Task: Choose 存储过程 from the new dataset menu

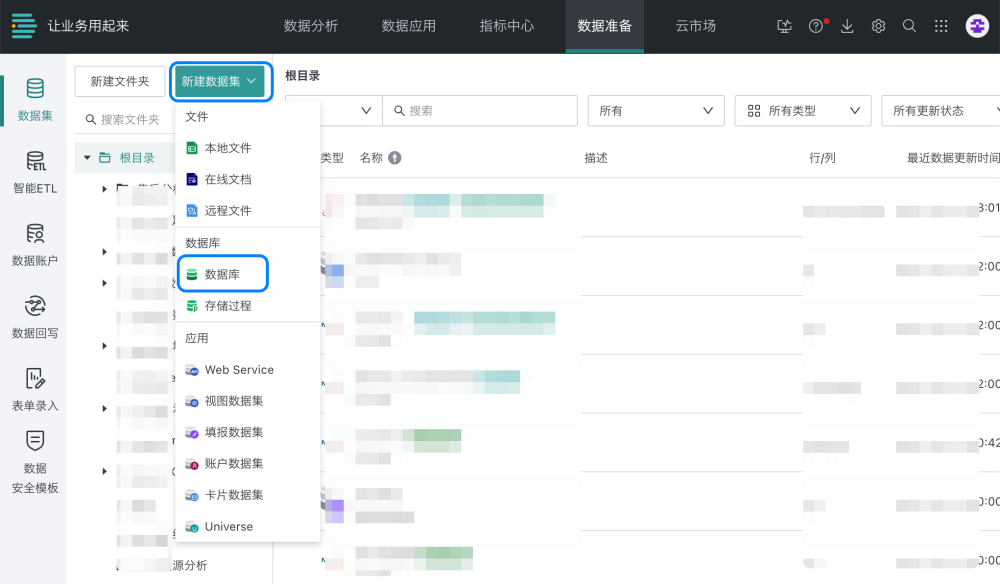Action: coord(247,306)
